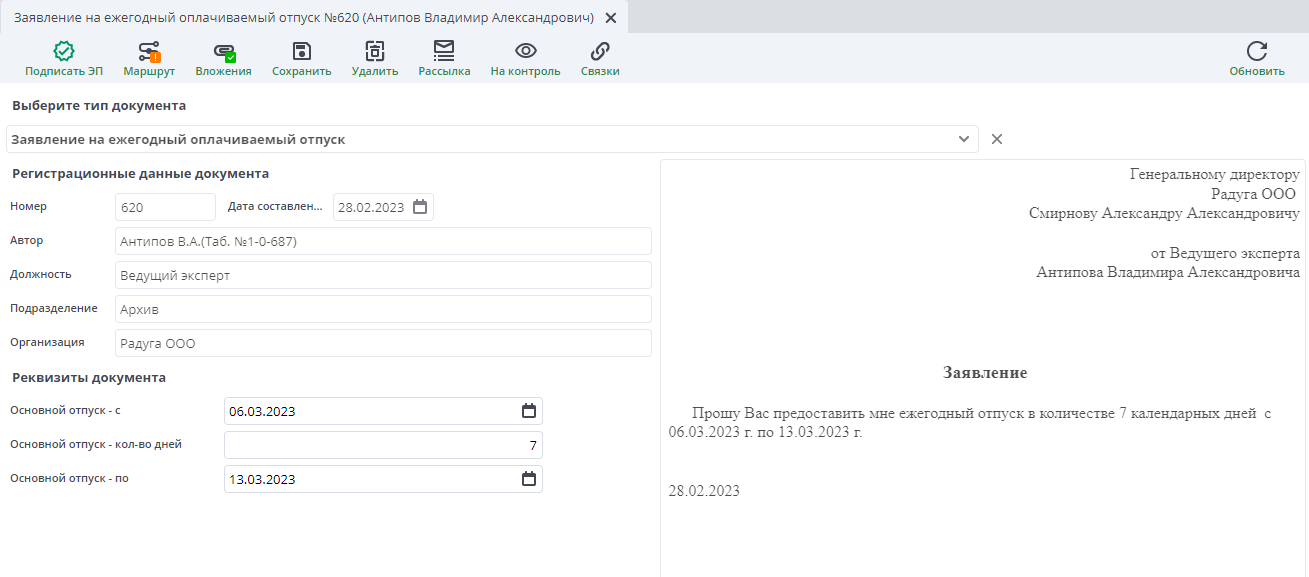Viewport: 1309px width, 577px height.
Task: Click Регистрационные данные документа heading
Action: [x=141, y=173]
